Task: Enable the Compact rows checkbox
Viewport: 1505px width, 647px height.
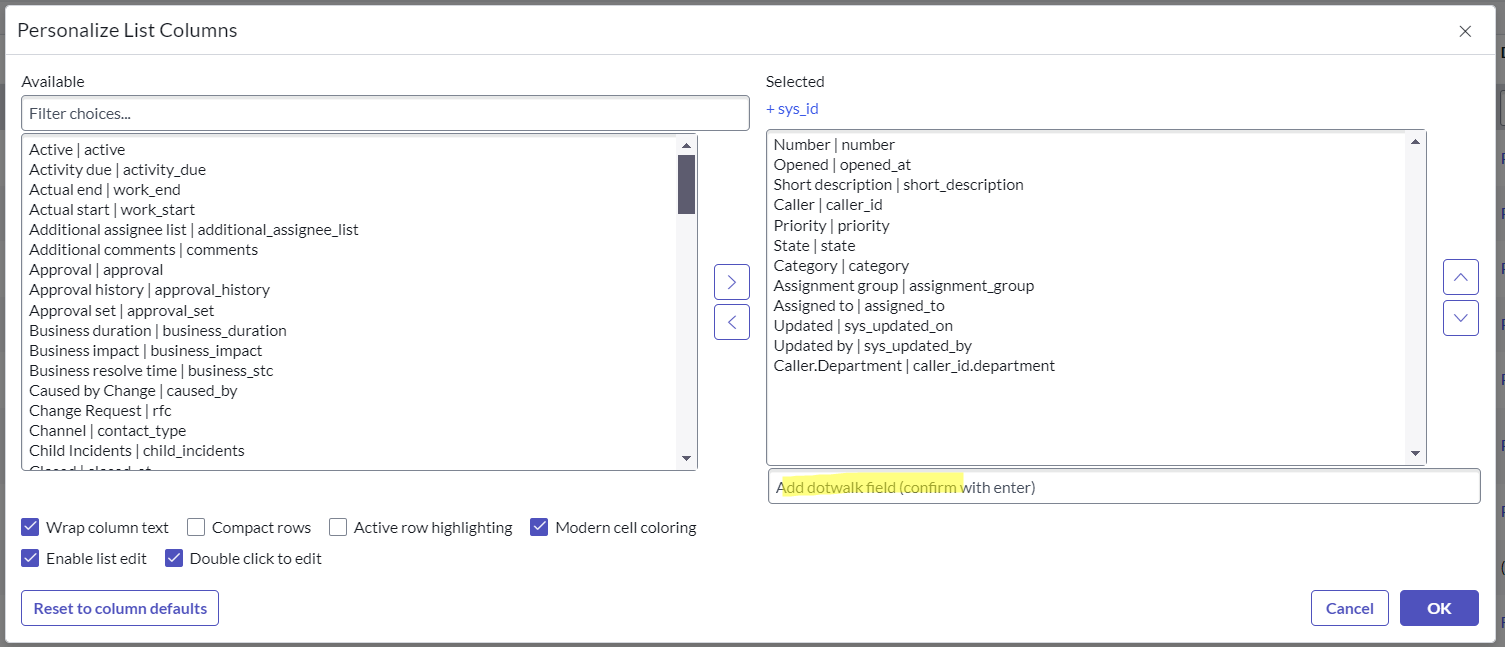Action: (197, 527)
